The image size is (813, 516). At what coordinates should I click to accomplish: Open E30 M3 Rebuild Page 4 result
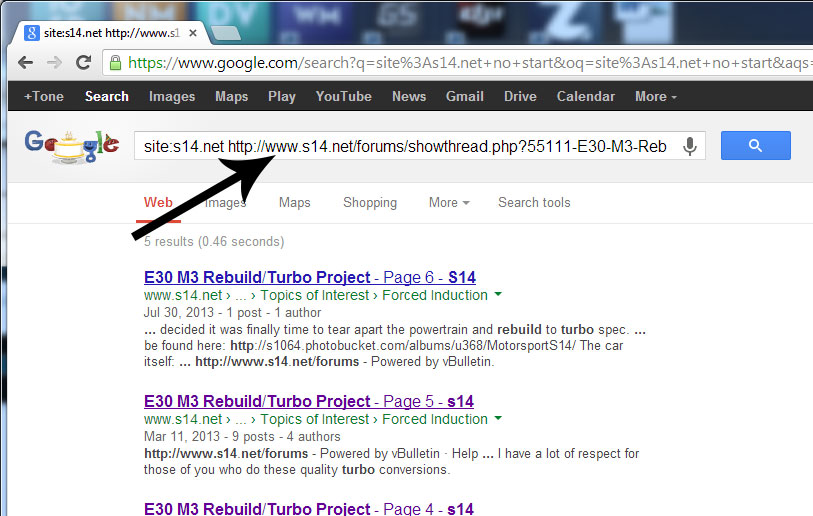coord(309,508)
